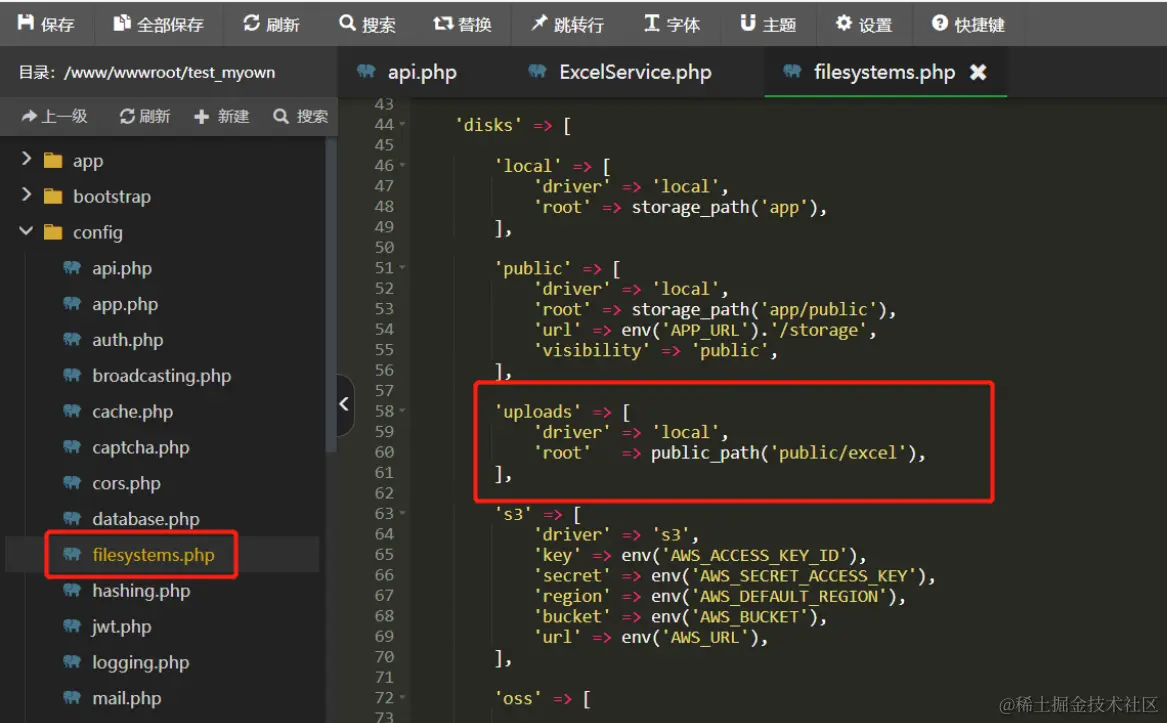Click the file tree vertical scrollbar
The height and width of the screenshot is (723, 1167).
pos(331,294)
